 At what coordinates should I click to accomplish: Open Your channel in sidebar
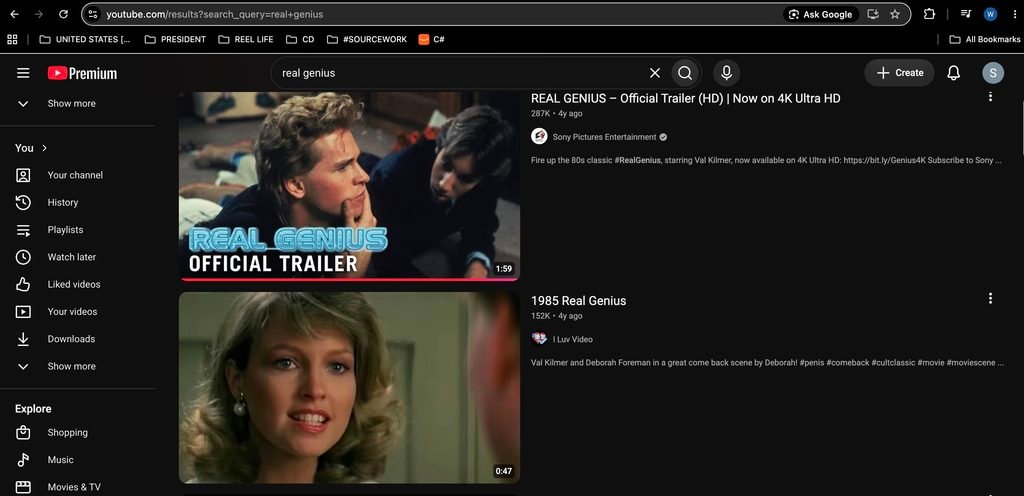77,175
